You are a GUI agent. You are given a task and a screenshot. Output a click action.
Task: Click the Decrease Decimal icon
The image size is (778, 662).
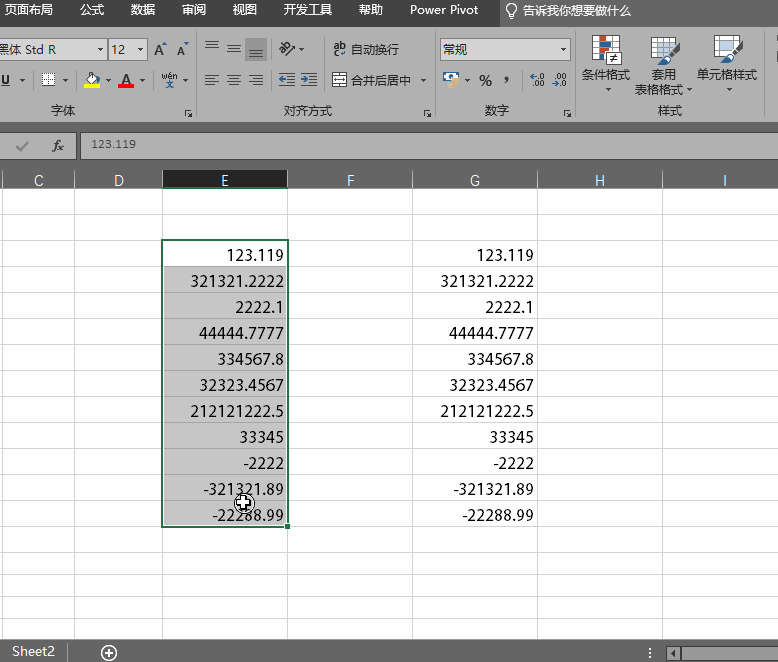[x=561, y=80]
